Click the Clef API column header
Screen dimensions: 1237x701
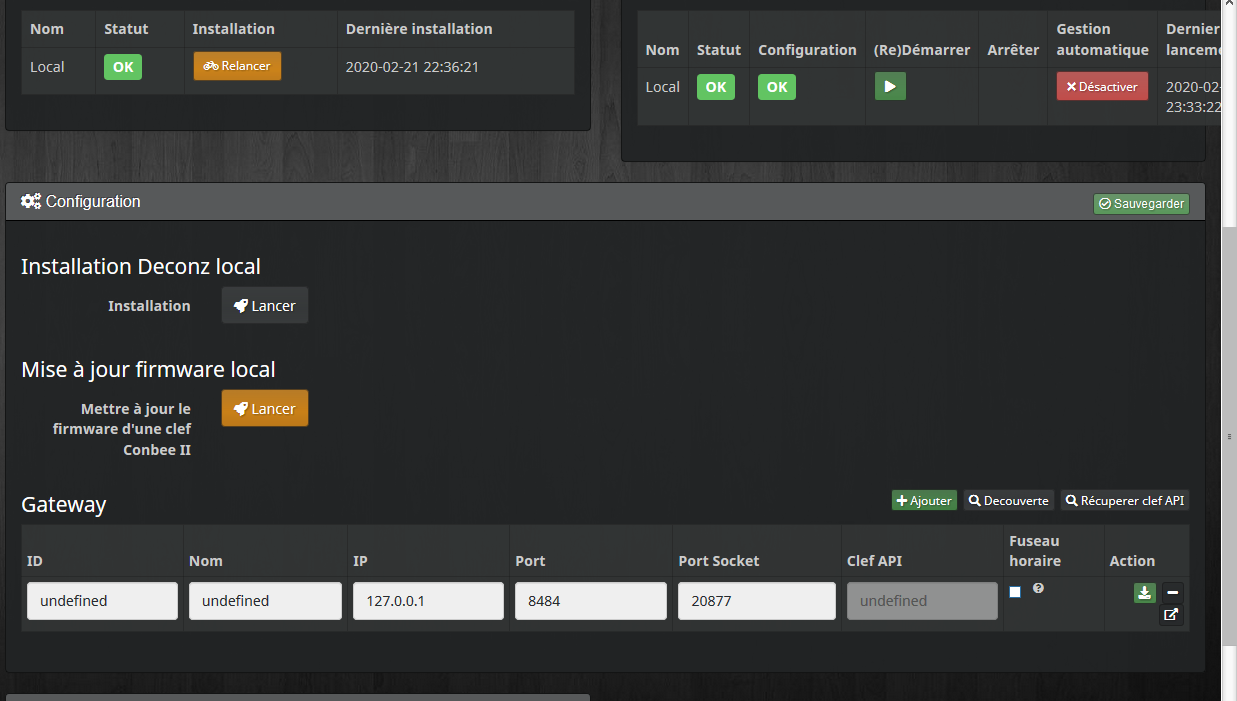click(874, 561)
